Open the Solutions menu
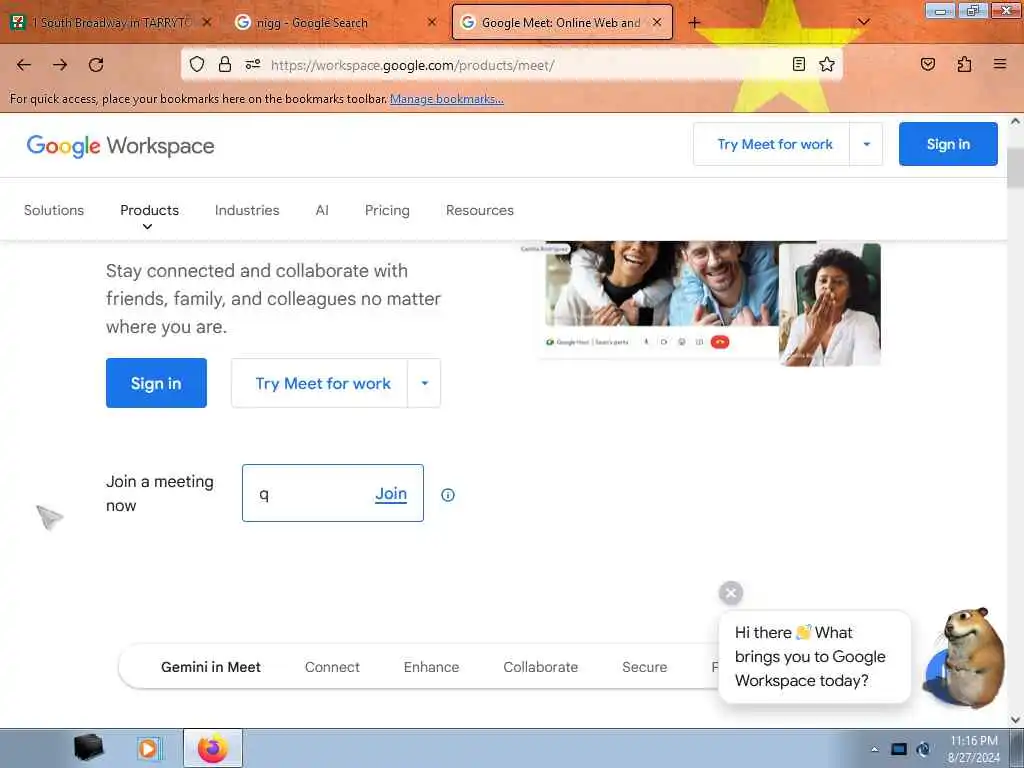Viewport: 1024px width, 768px height. pyautogui.click(x=54, y=210)
